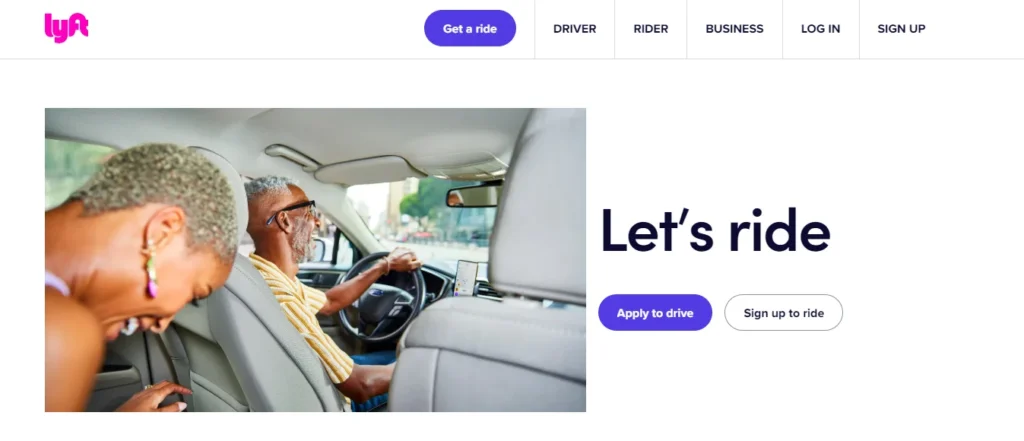Image resolution: width=1024 pixels, height=441 pixels.
Task: Click the driver's black eyeglasses
Action: tap(291, 212)
